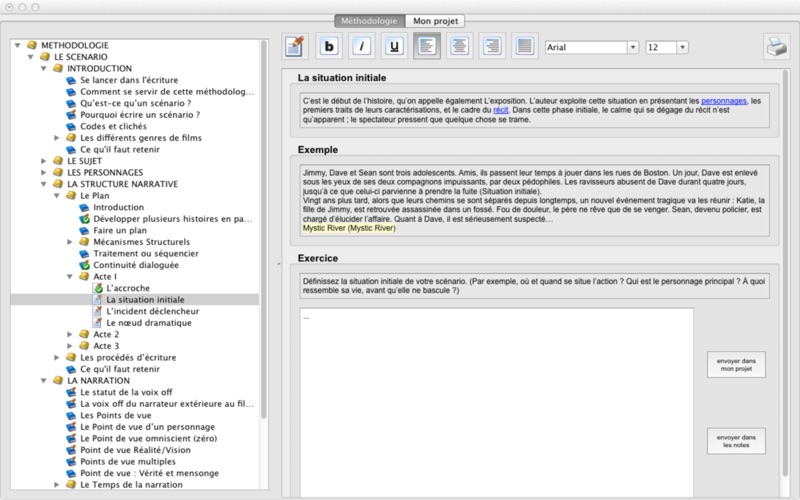Screen dimensions: 800x500
Task: Click book icon of 'Se lancer dans l'écriture'
Action: coord(71,80)
